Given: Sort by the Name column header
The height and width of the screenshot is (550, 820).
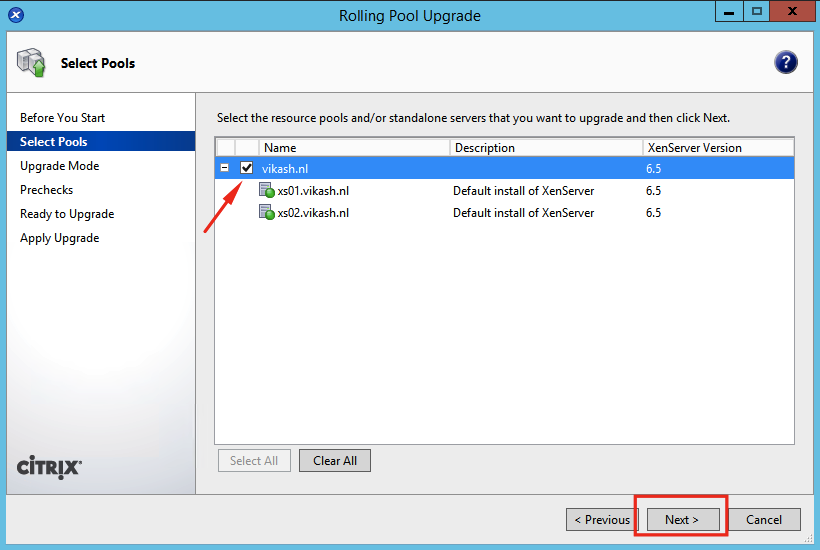Looking at the screenshot, I should 354,148.
